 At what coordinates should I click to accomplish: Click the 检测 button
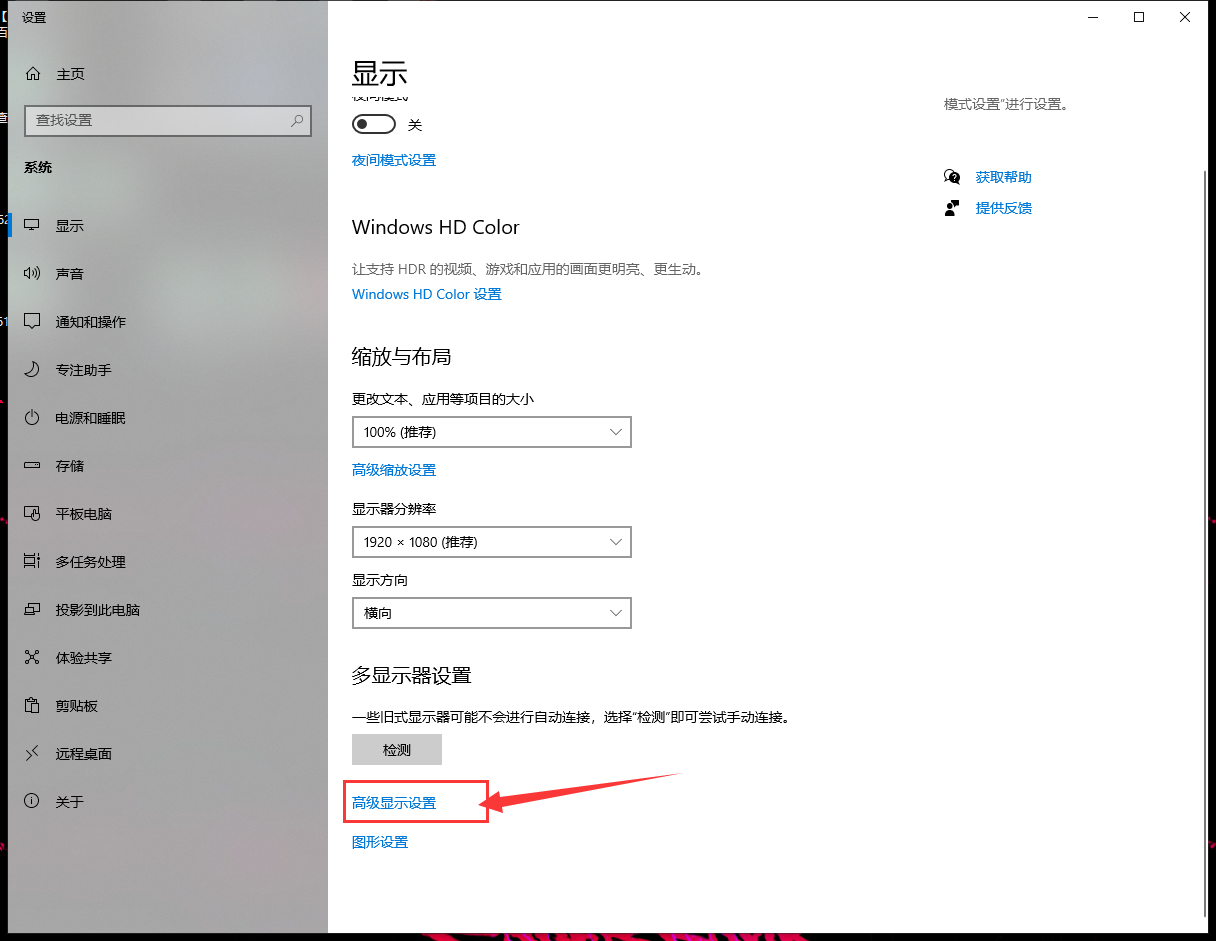(x=397, y=750)
